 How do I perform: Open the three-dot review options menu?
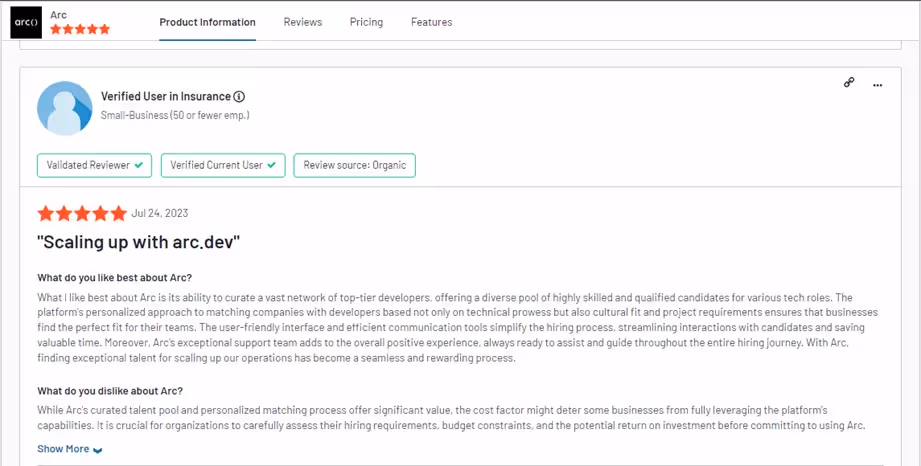pyautogui.click(x=878, y=85)
